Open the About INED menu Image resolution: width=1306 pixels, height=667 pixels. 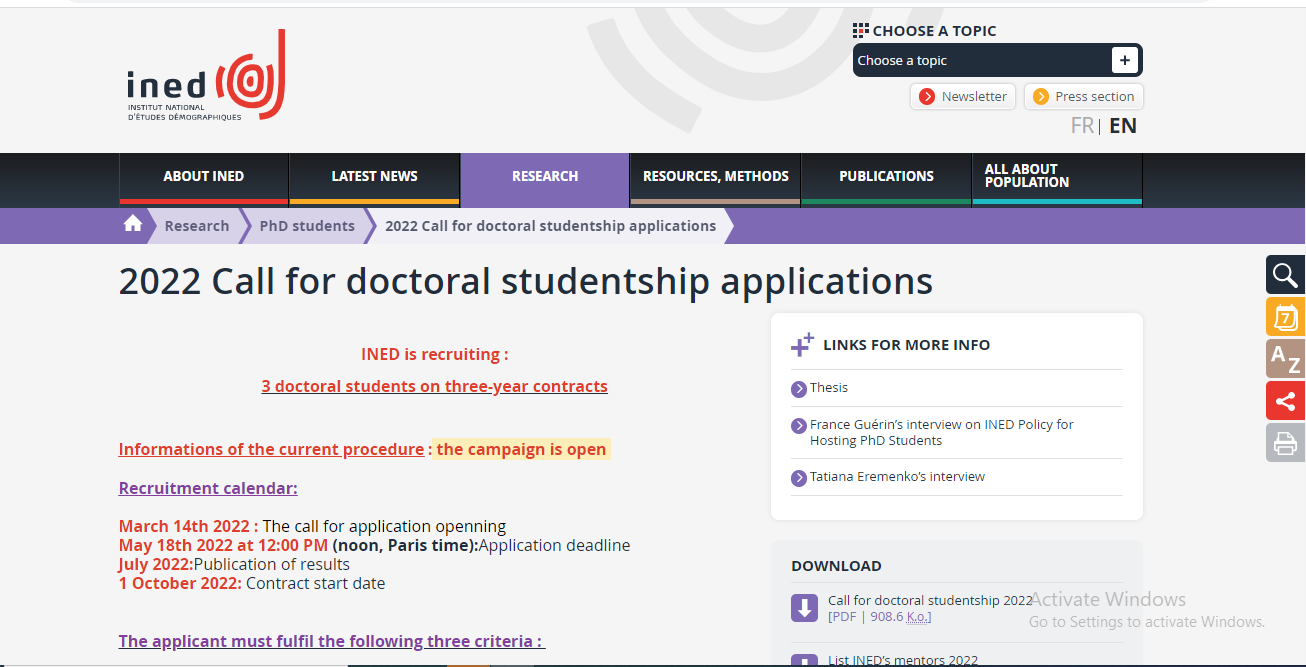point(204,179)
